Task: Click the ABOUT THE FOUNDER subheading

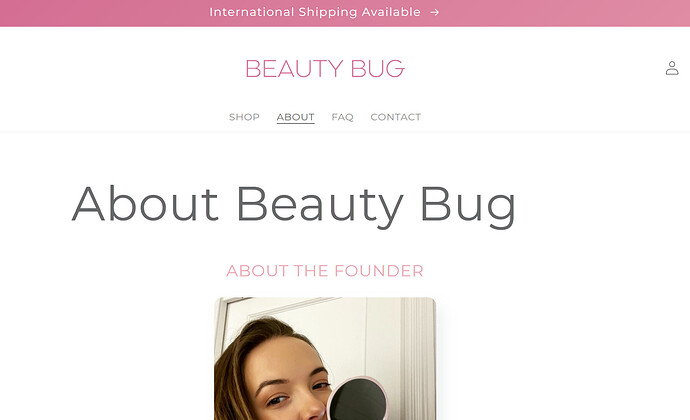Action: click(325, 271)
